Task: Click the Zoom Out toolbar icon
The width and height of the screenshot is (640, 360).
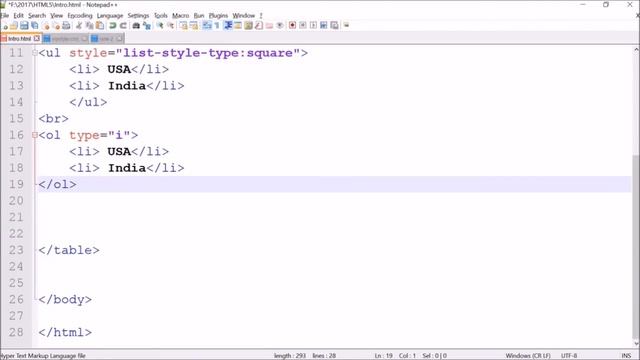Action: tap(171, 26)
